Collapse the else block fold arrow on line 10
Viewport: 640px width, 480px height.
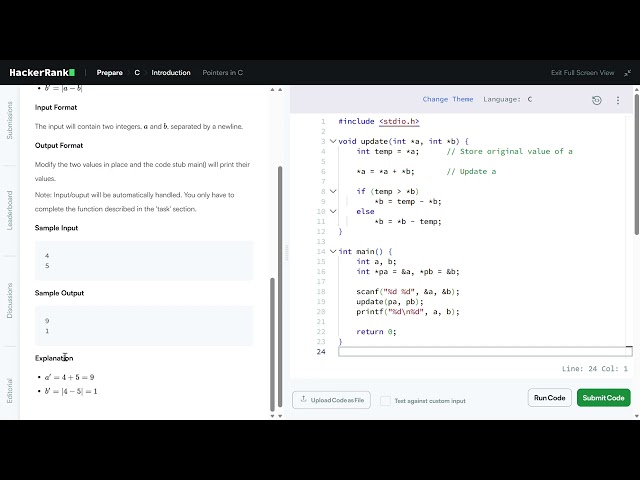(x=333, y=211)
